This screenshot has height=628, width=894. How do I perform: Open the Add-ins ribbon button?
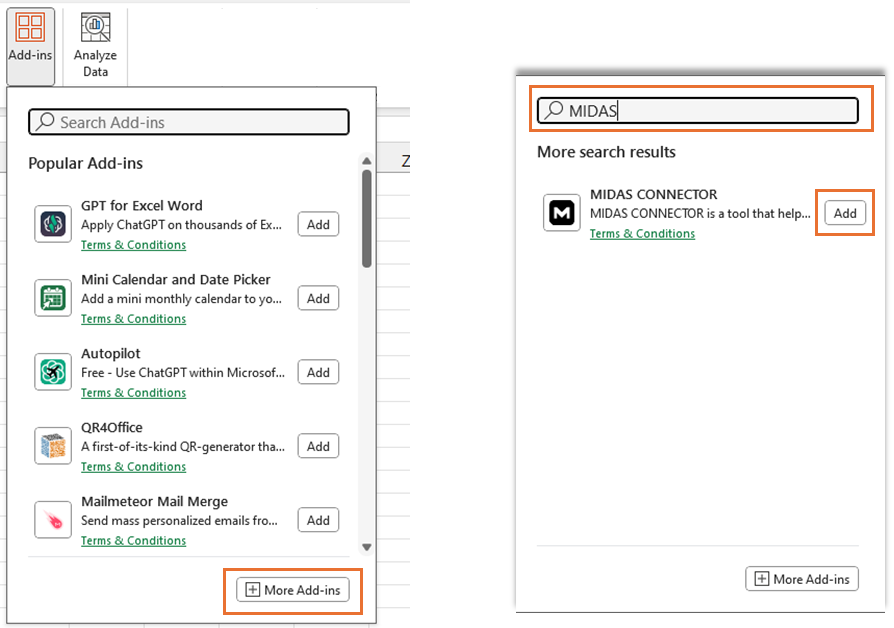(30, 46)
